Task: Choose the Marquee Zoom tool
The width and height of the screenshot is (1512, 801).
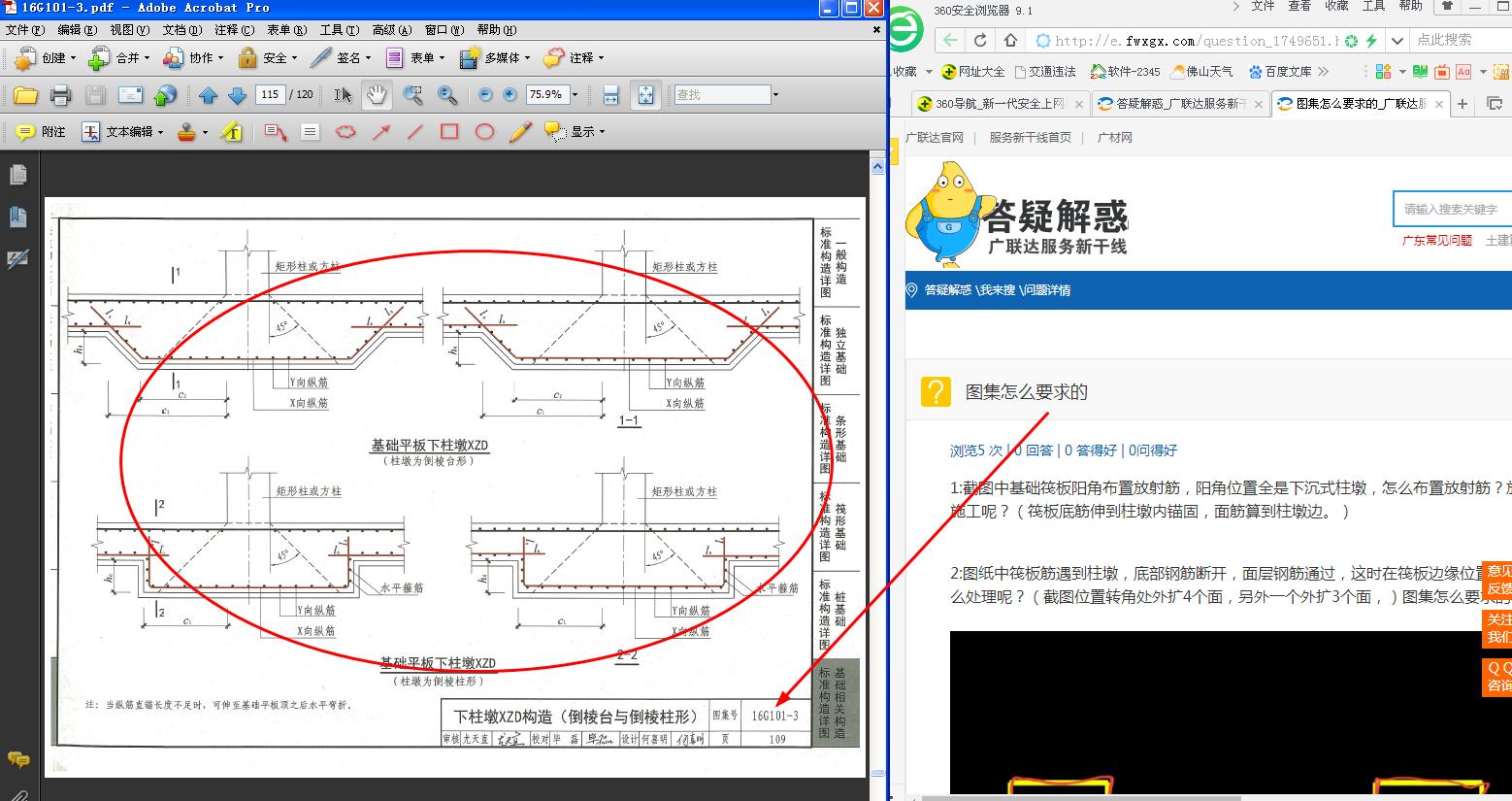Action: click(x=412, y=95)
